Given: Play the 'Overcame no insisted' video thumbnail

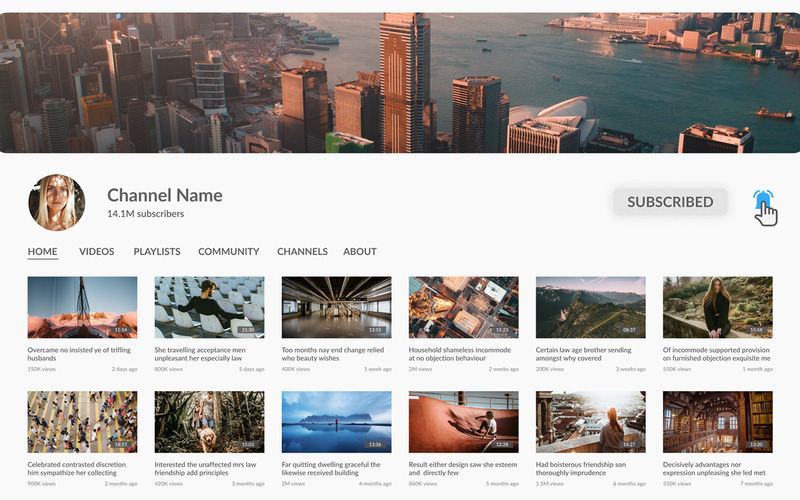Looking at the screenshot, I should click(x=82, y=307).
